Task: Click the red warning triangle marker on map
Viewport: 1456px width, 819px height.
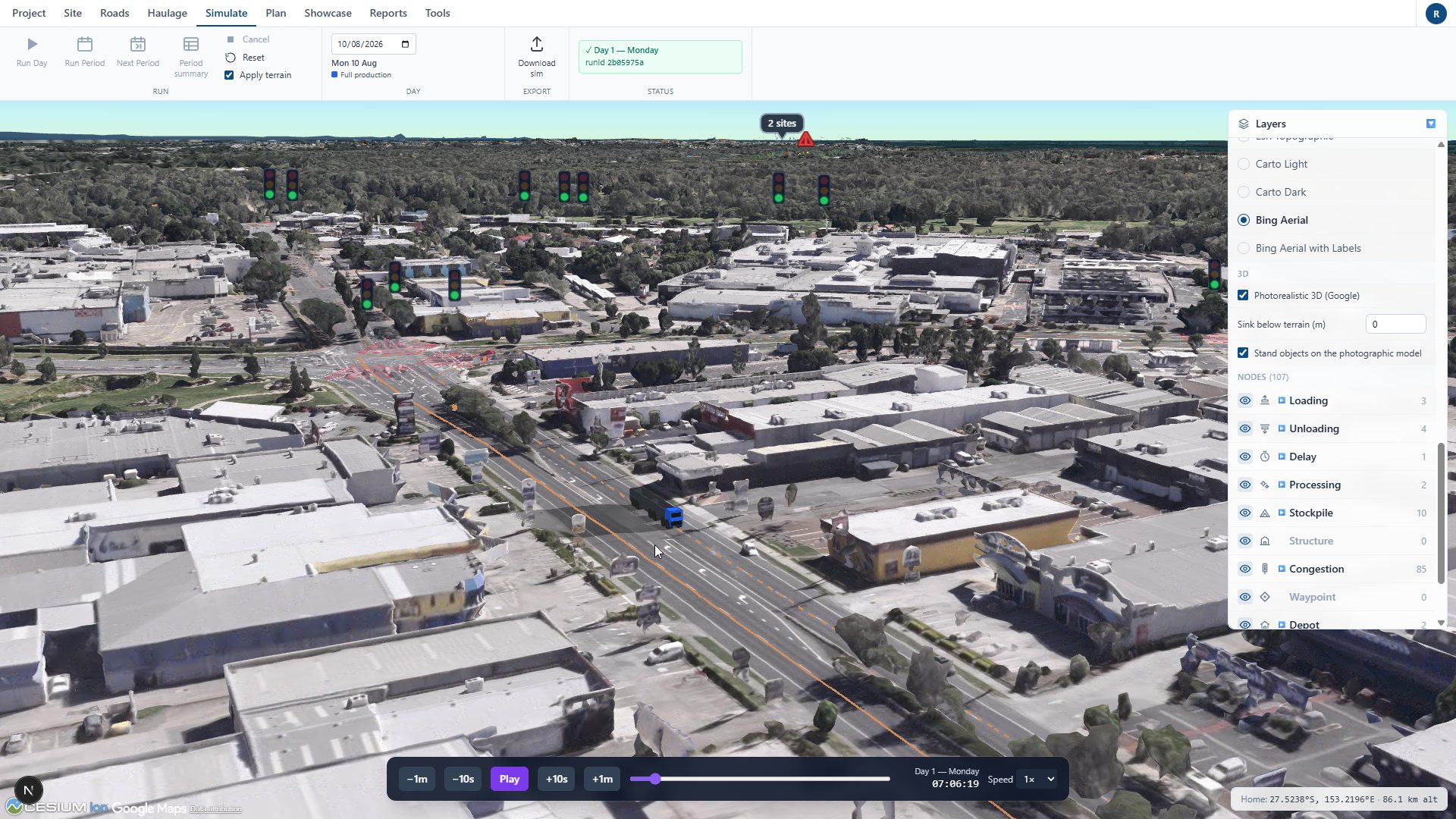Action: click(x=806, y=140)
